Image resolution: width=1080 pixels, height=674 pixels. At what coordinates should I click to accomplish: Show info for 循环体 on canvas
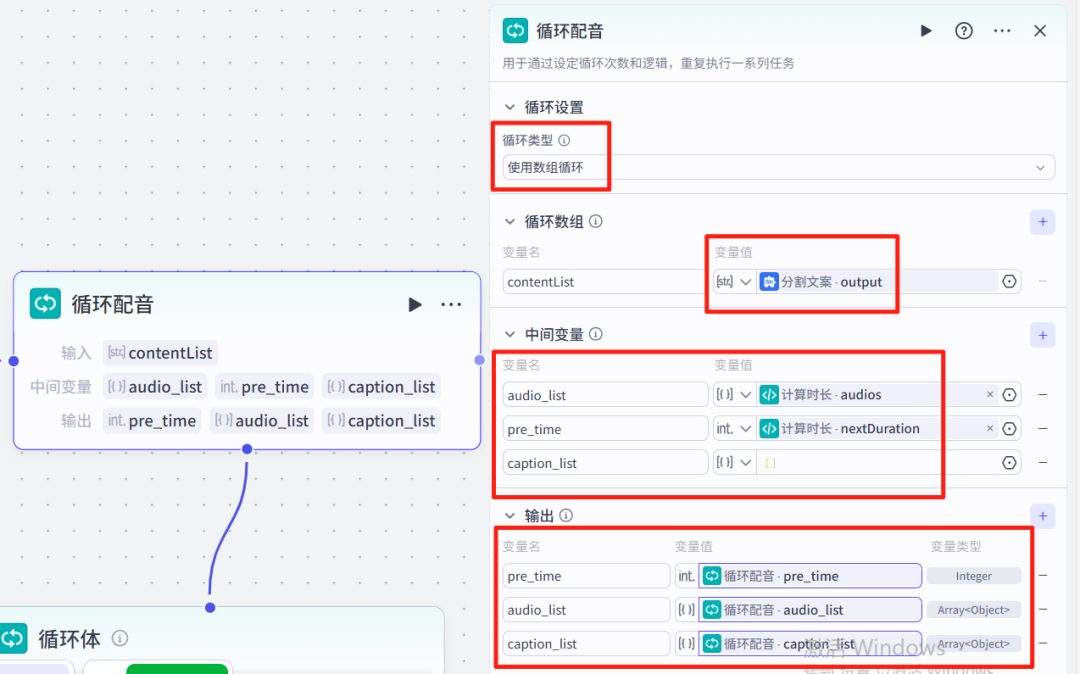[x=120, y=638]
